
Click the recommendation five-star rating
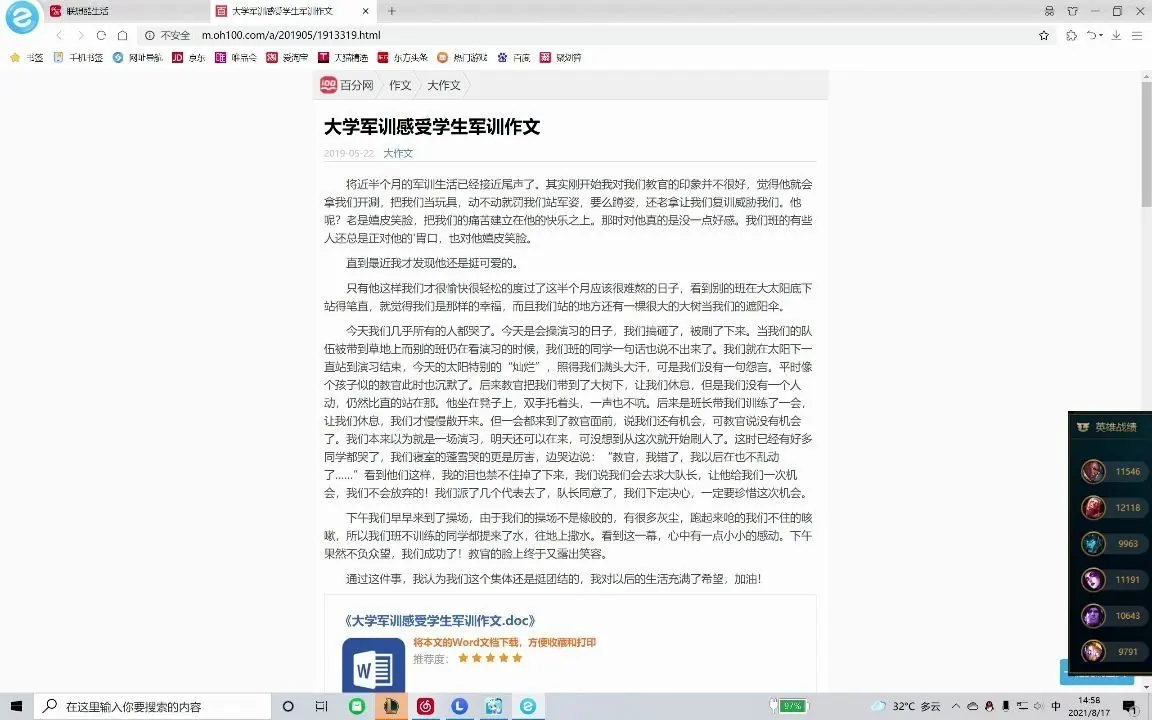pyautogui.click(x=490, y=658)
